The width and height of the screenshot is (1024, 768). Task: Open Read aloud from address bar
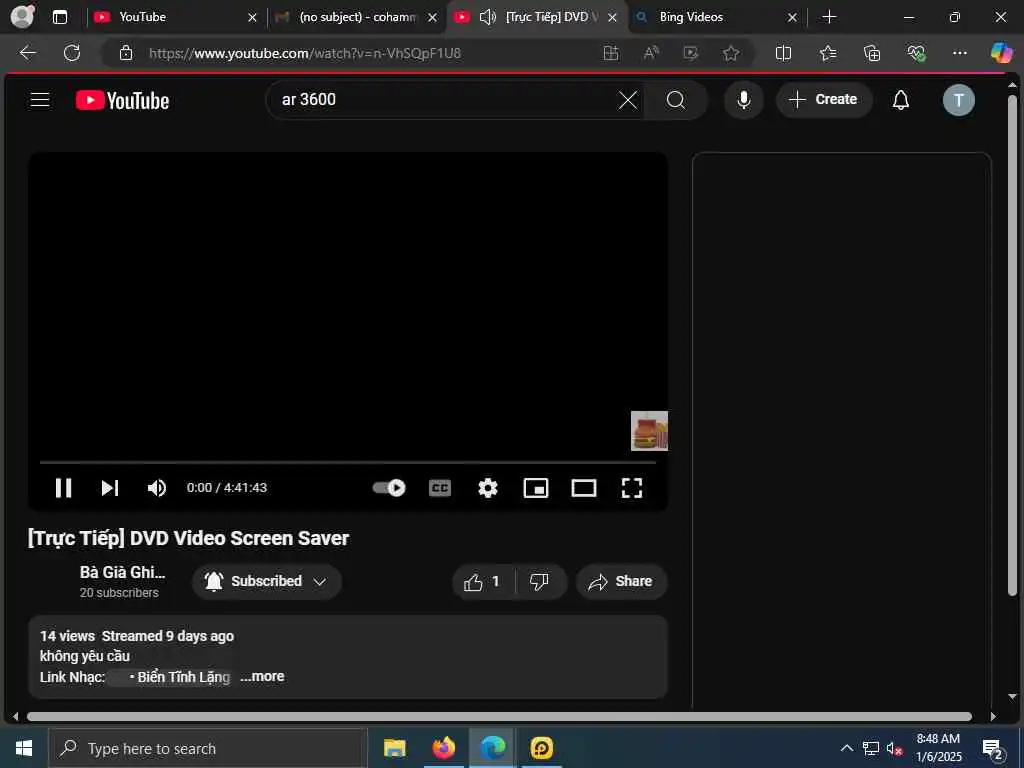click(x=651, y=53)
